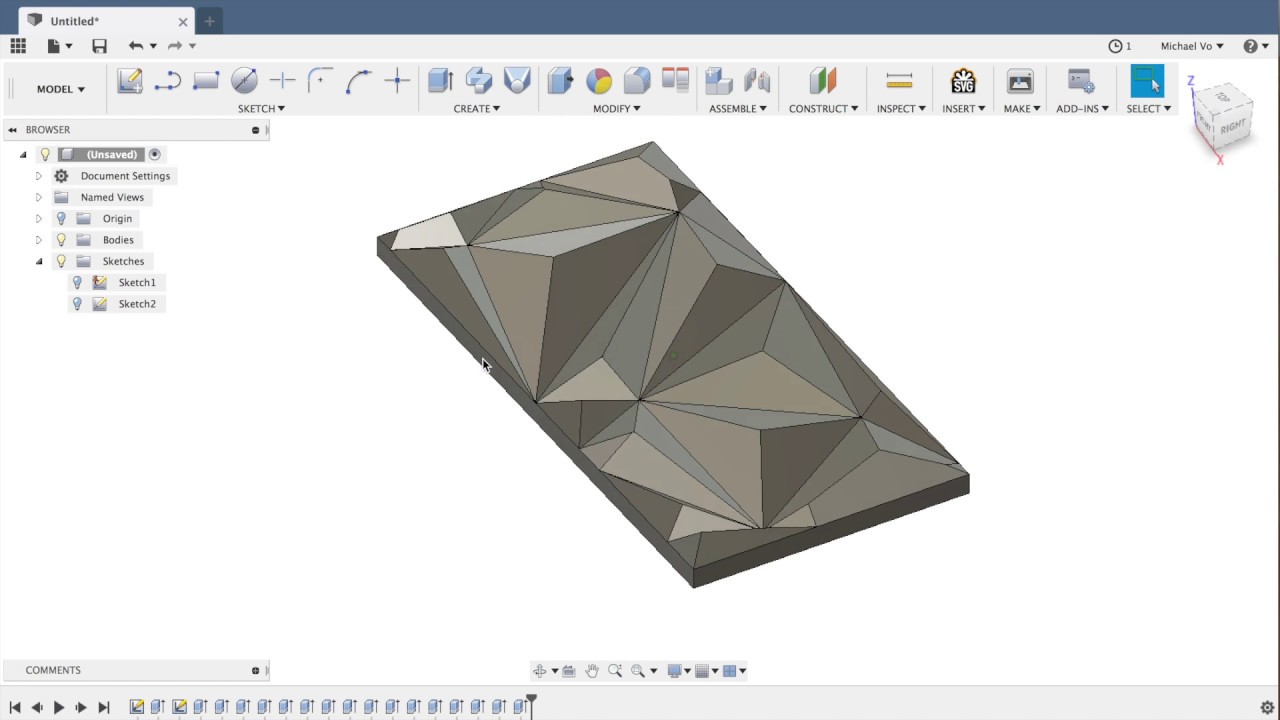The width and height of the screenshot is (1280, 720).
Task: Select the Line sketch tool
Action: 167,81
